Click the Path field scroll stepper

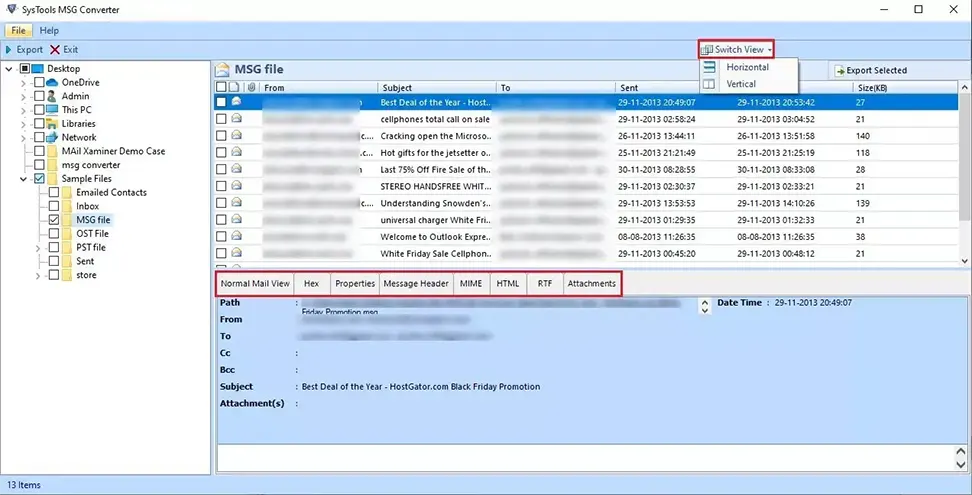pyautogui.click(x=704, y=305)
